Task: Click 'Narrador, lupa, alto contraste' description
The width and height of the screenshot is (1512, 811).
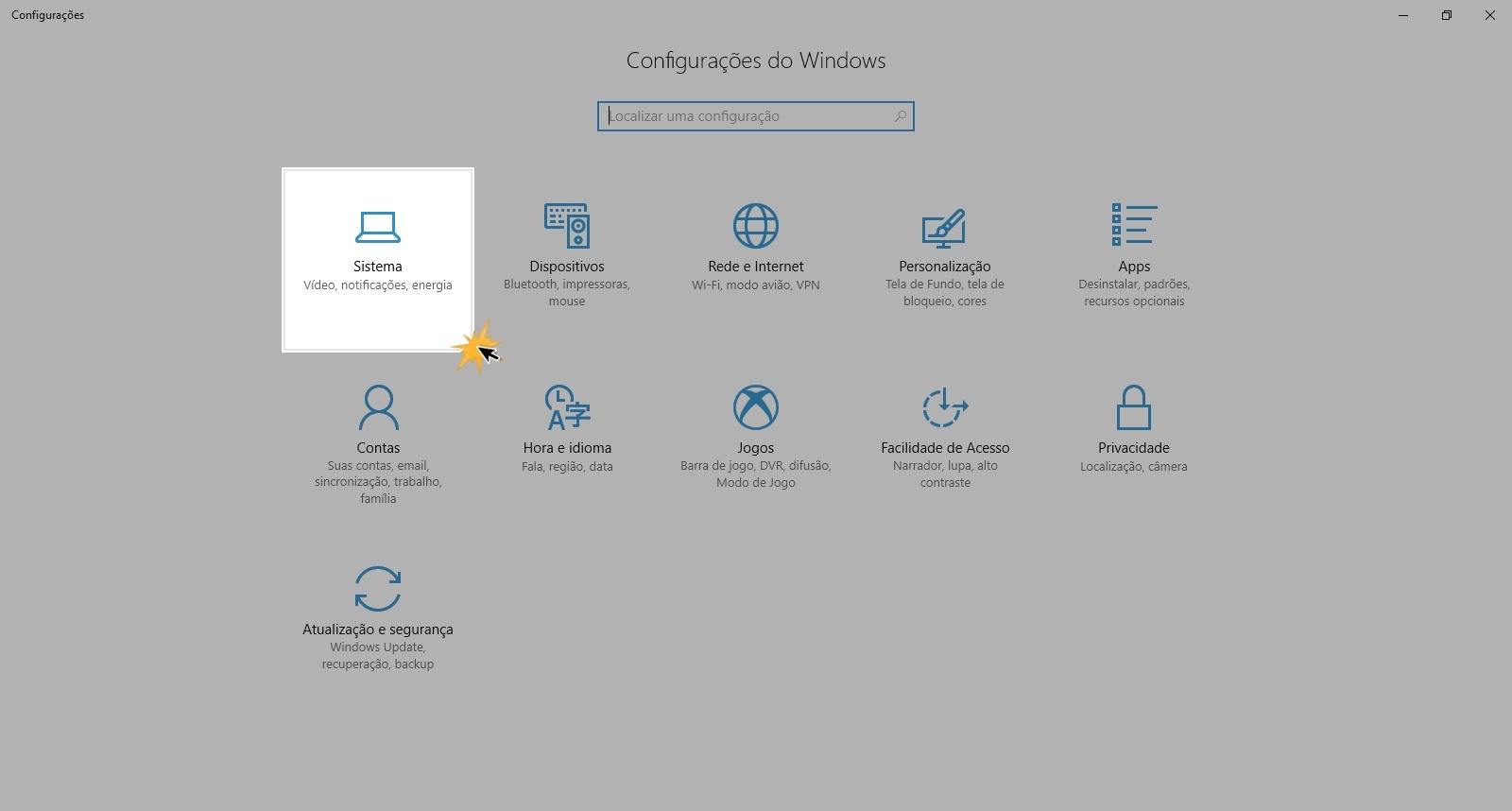Action: (945, 475)
